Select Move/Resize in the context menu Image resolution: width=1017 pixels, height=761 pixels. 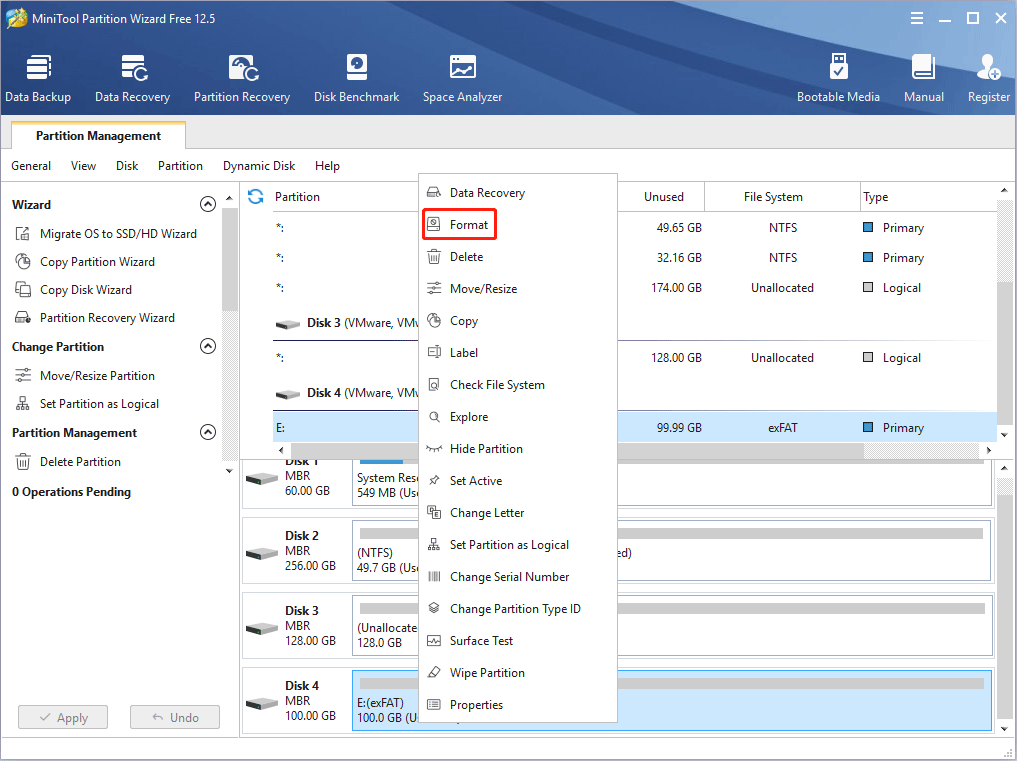tap(518, 289)
